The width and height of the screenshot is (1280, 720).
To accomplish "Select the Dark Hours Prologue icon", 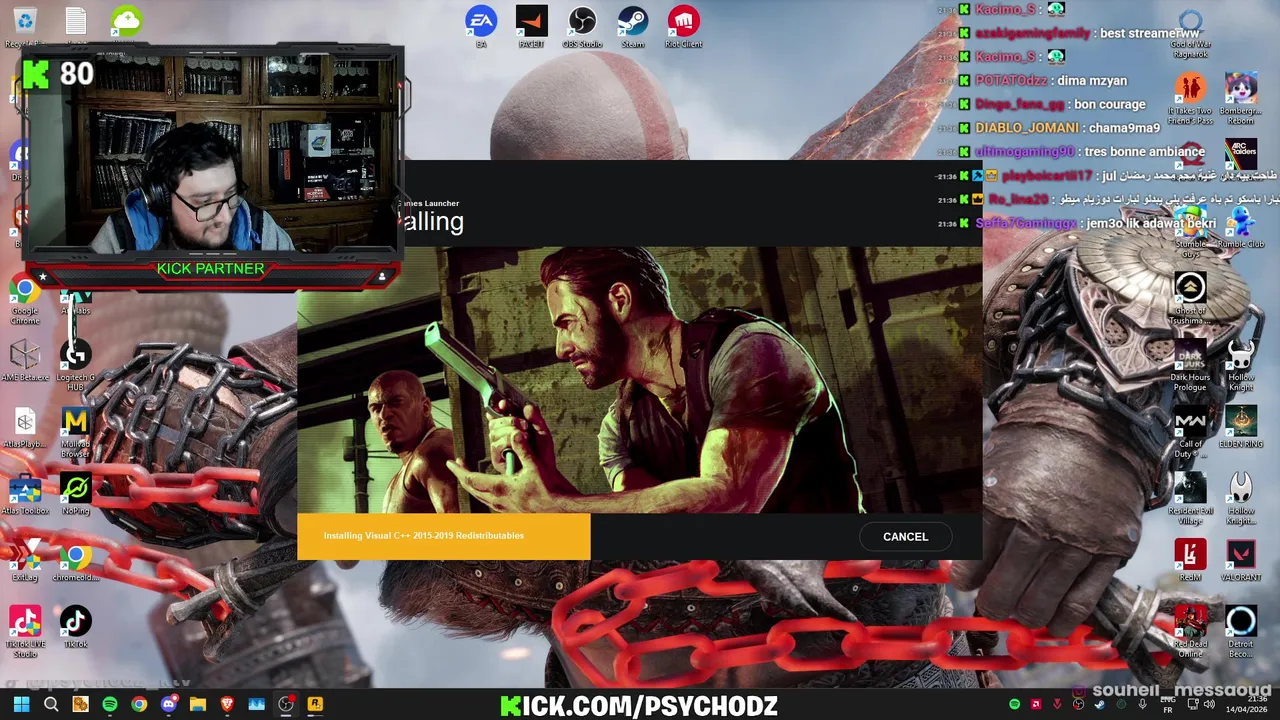I will pyautogui.click(x=1190, y=365).
